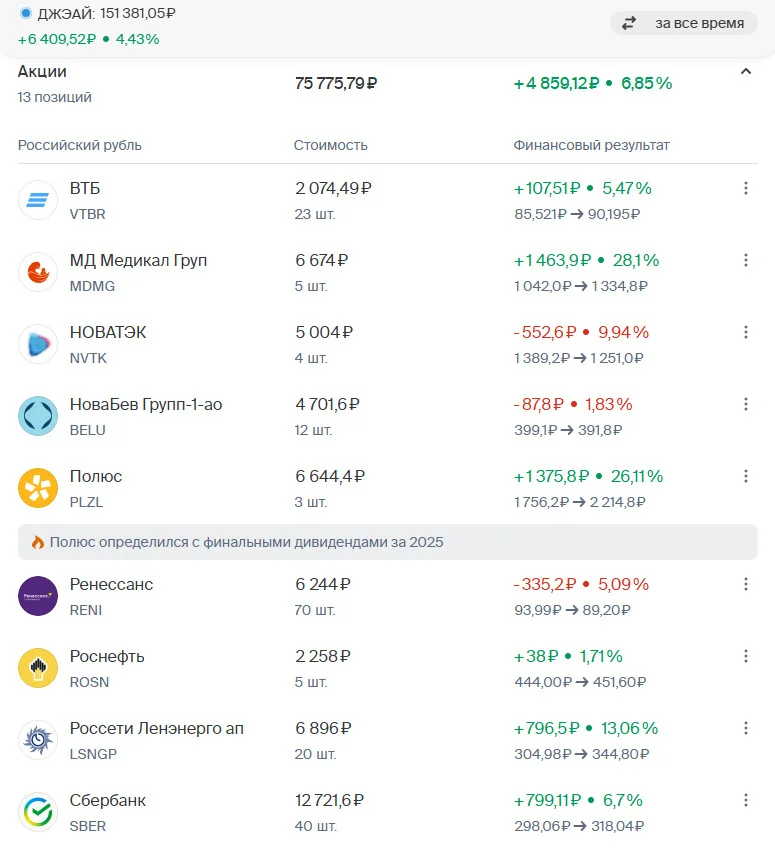775x859 pixels.
Task: Open the three-dot menu for НоваБев Групп
Action: click(745, 404)
